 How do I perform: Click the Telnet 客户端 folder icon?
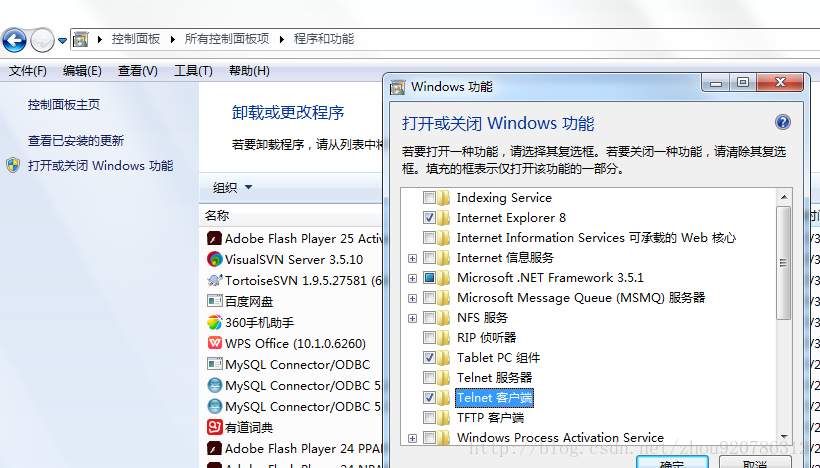point(443,398)
